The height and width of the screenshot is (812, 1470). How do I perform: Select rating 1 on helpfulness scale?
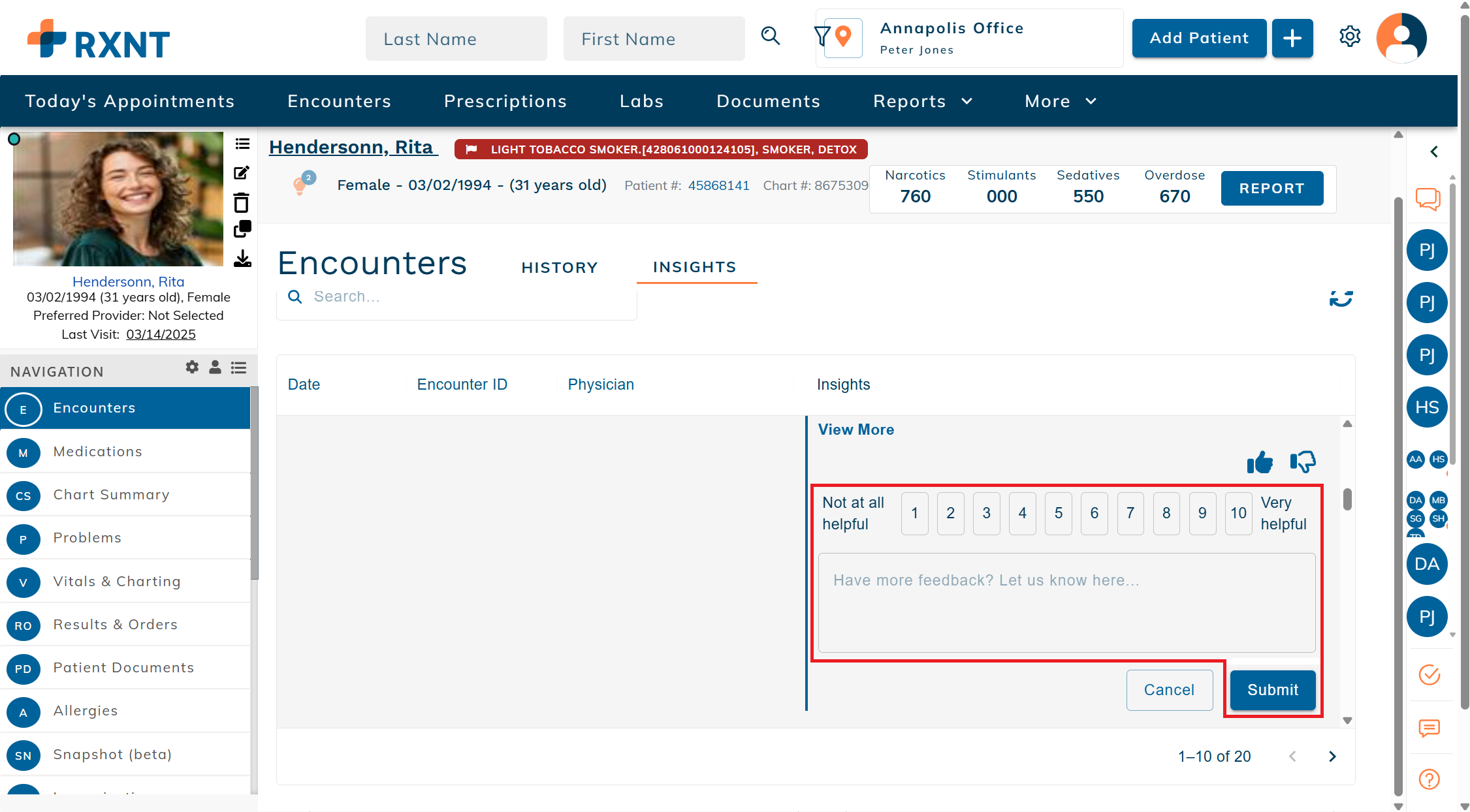915,513
